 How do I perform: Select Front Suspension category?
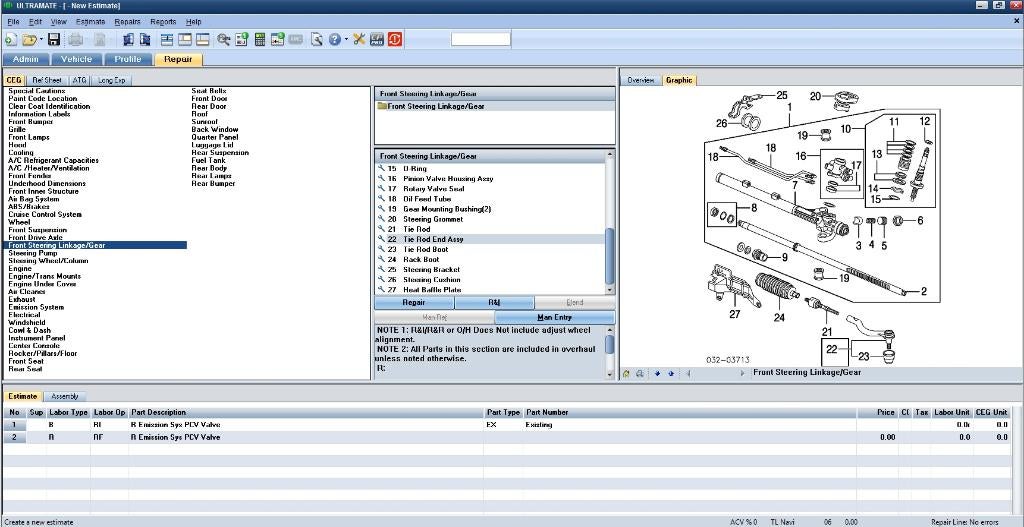[37, 230]
